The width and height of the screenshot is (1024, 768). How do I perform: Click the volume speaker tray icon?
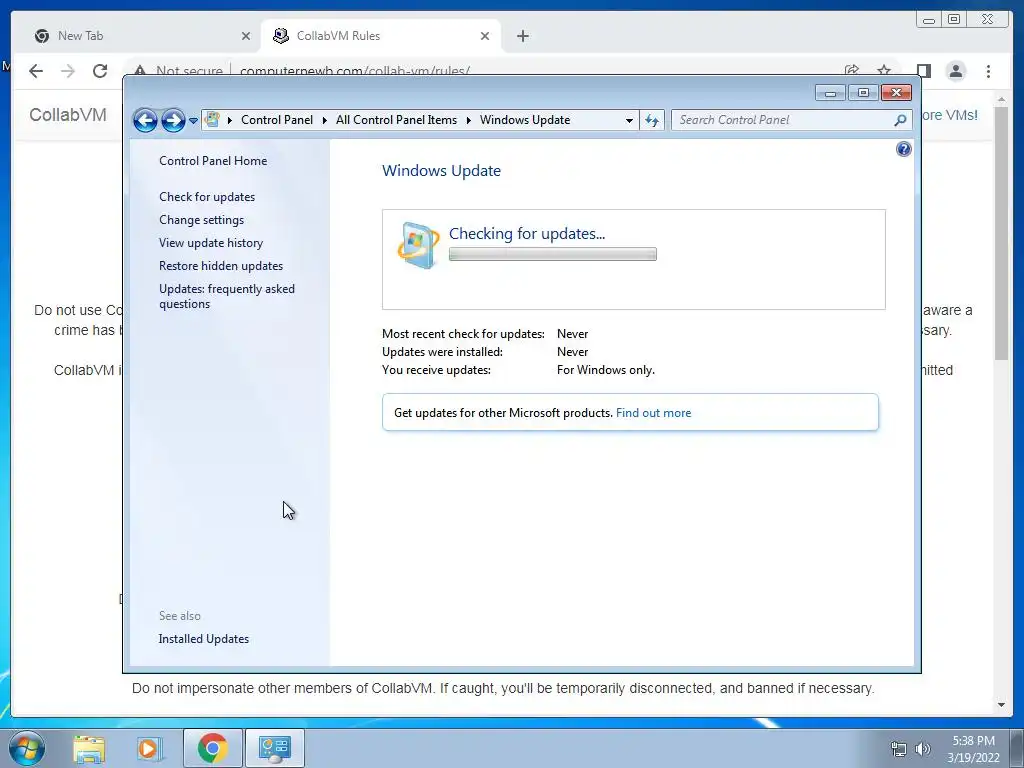(923, 749)
